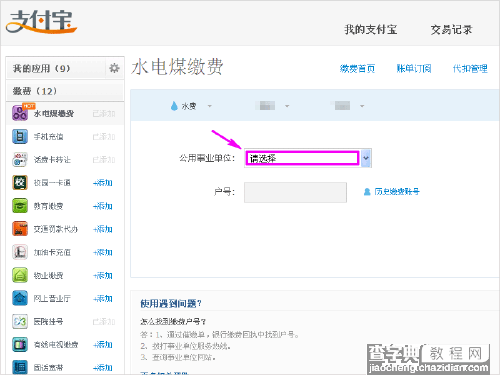Select the 校园一卡通 sidebar label

[52, 183]
